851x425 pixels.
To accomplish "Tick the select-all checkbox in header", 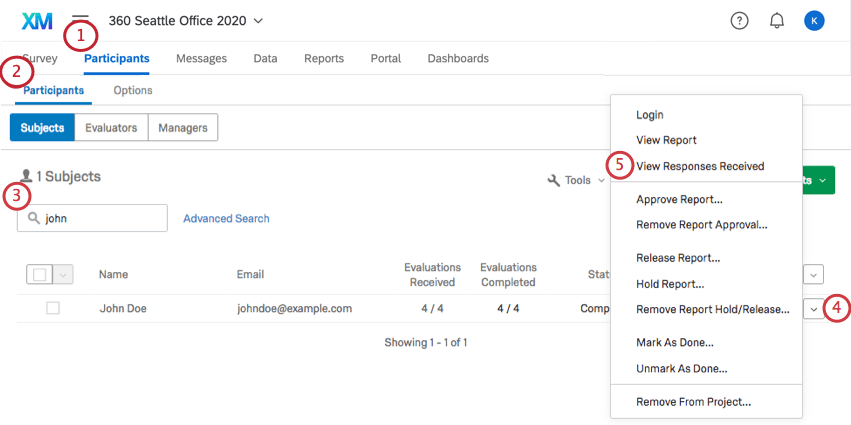I will click(x=40, y=274).
